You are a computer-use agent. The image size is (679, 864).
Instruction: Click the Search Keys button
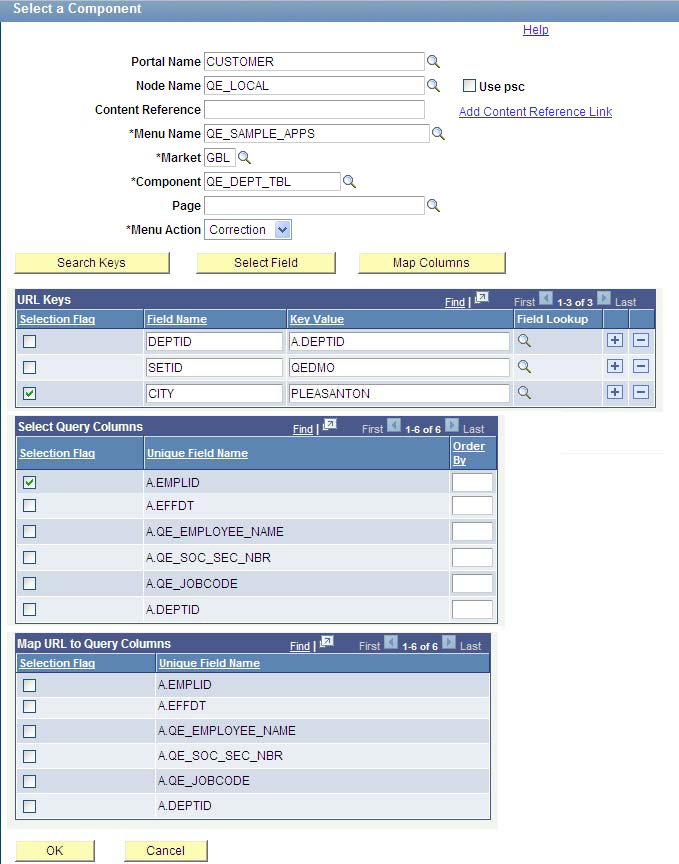[x=92, y=263]
